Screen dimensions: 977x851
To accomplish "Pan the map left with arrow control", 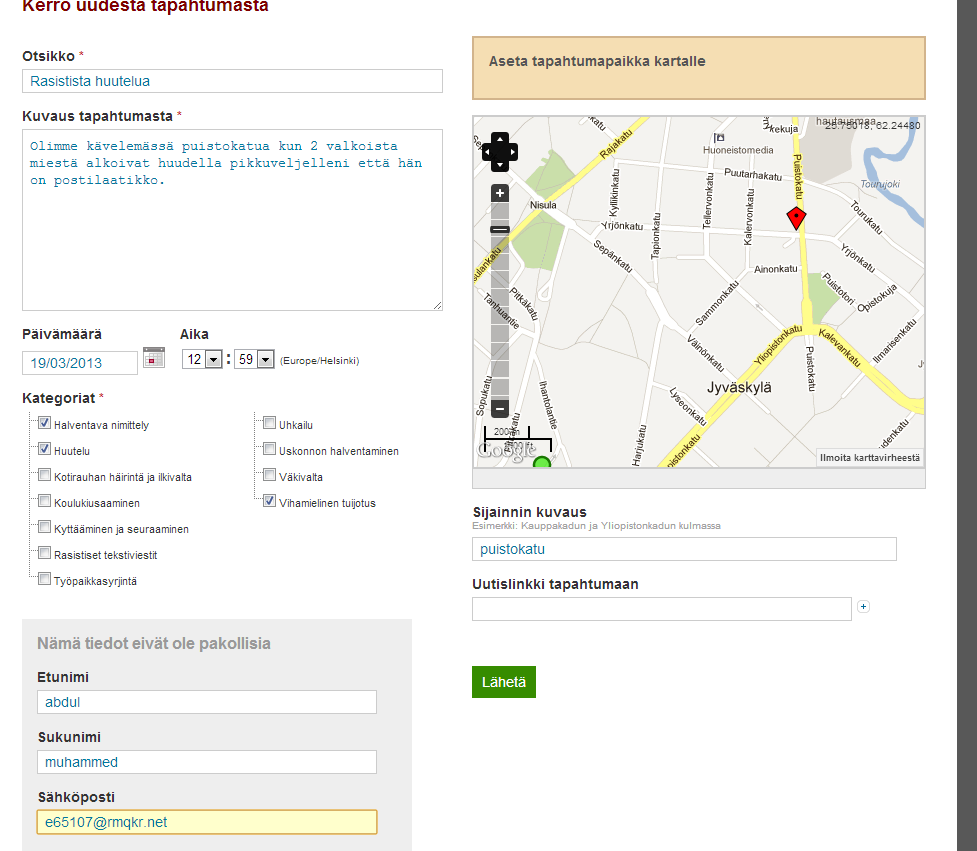I will [488, 152].
